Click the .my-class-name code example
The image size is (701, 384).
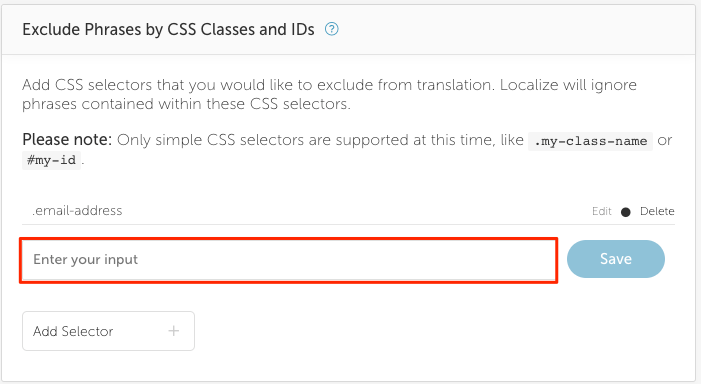590,141
